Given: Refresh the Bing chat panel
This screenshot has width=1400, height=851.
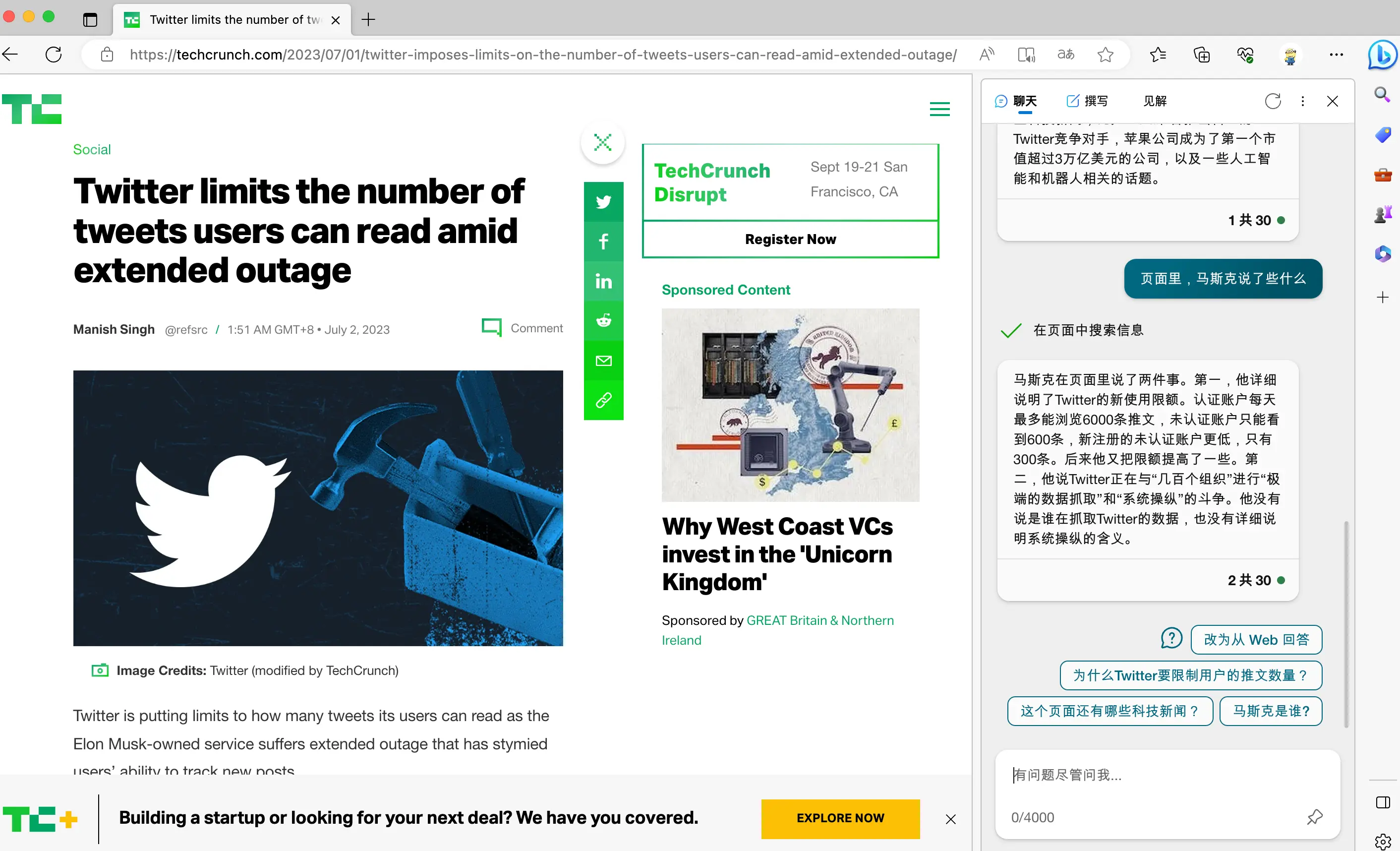Looking at the screenshot, I should coord(1273,101).
